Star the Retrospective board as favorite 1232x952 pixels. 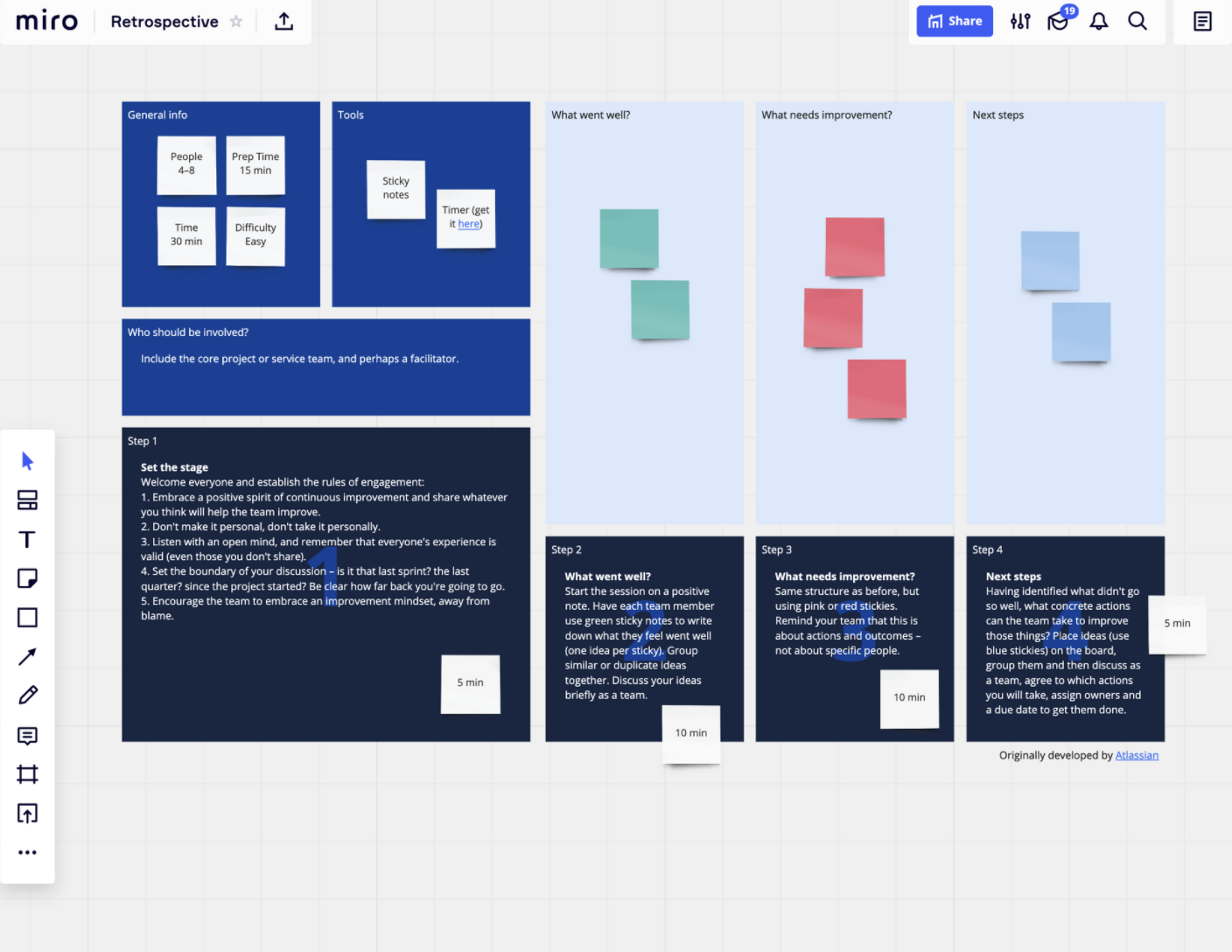(x=236, y=22)
